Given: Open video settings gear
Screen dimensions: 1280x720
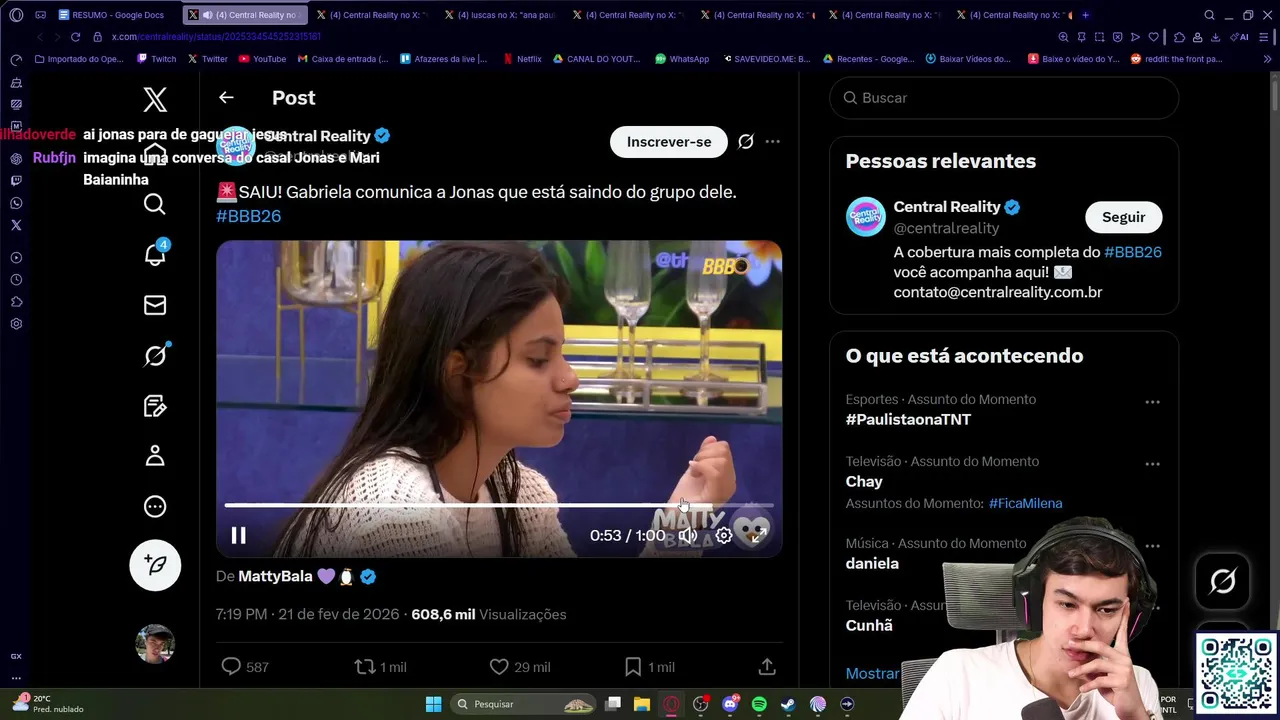Looking at the screenshot, I should pos(724,536).
